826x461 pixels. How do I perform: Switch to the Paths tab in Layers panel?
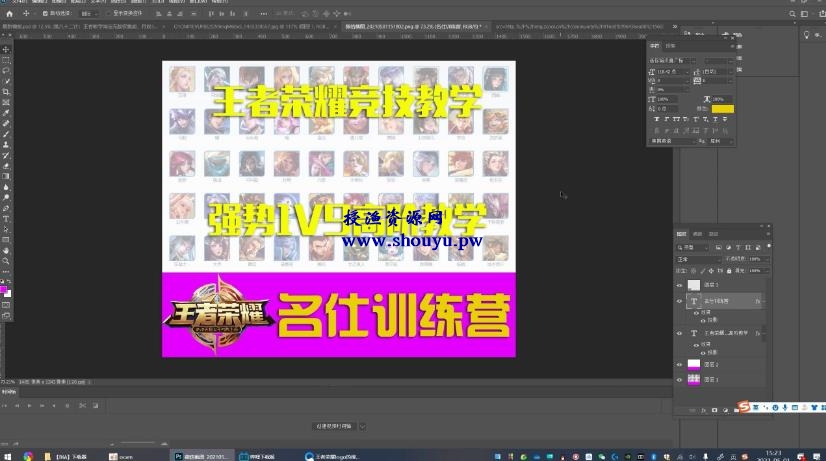[713, 234]
